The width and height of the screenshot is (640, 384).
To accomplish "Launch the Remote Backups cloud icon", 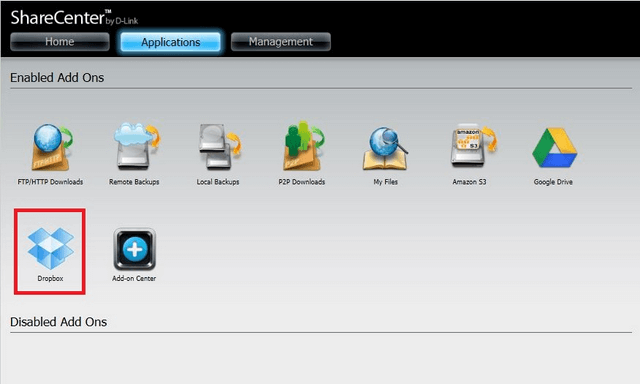I will pos(136,146).
